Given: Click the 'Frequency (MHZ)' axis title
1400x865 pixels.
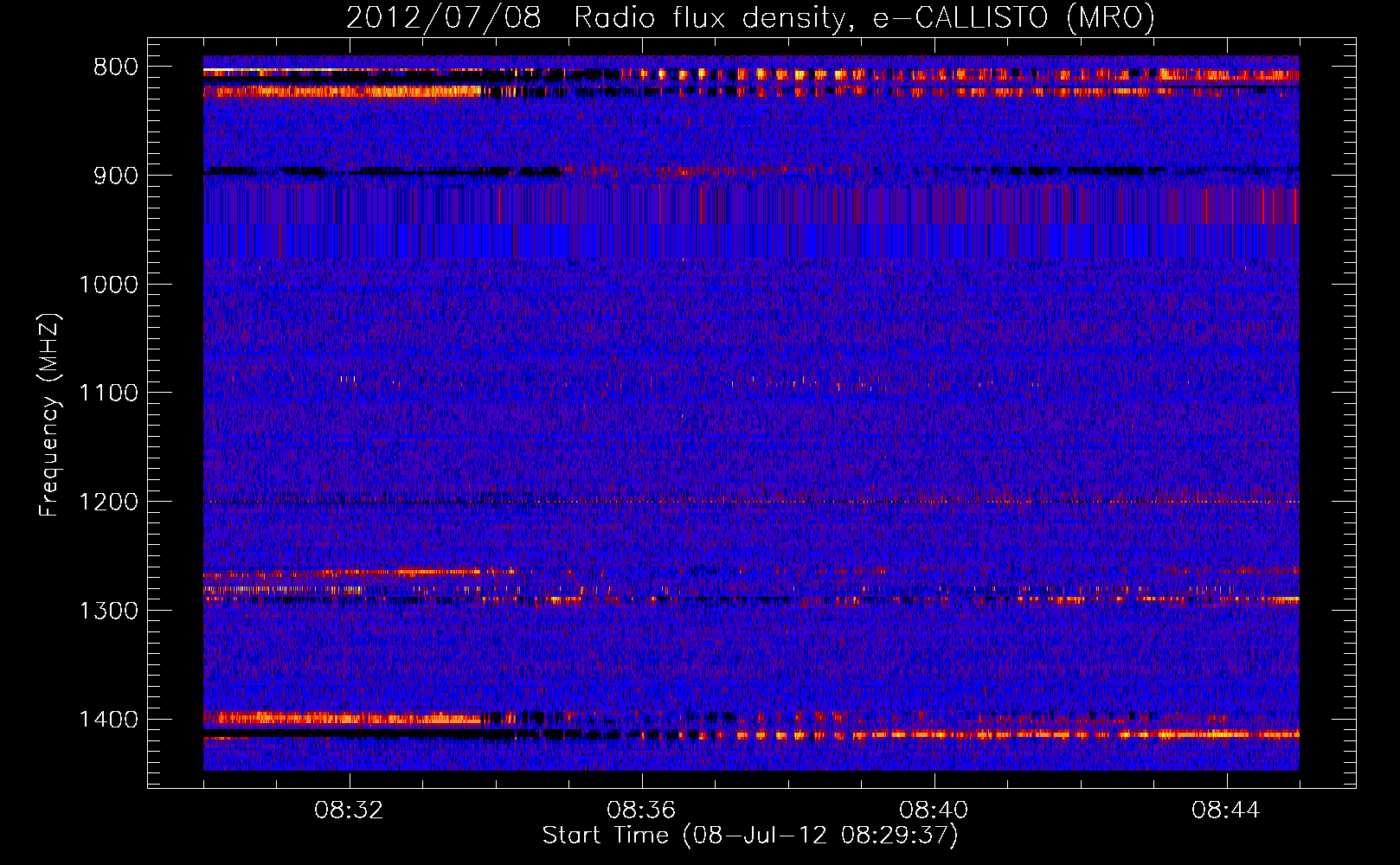Looking at the screenshot, I should point(50,415).
